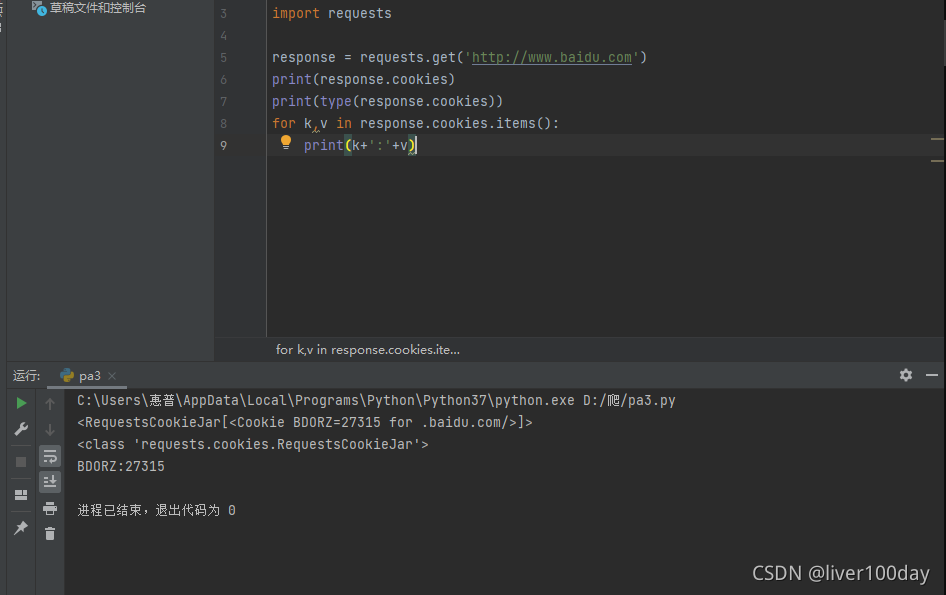Open run panel settings gear
The image size is (946, 595).
pyautogui.click(x=906, y=375)
